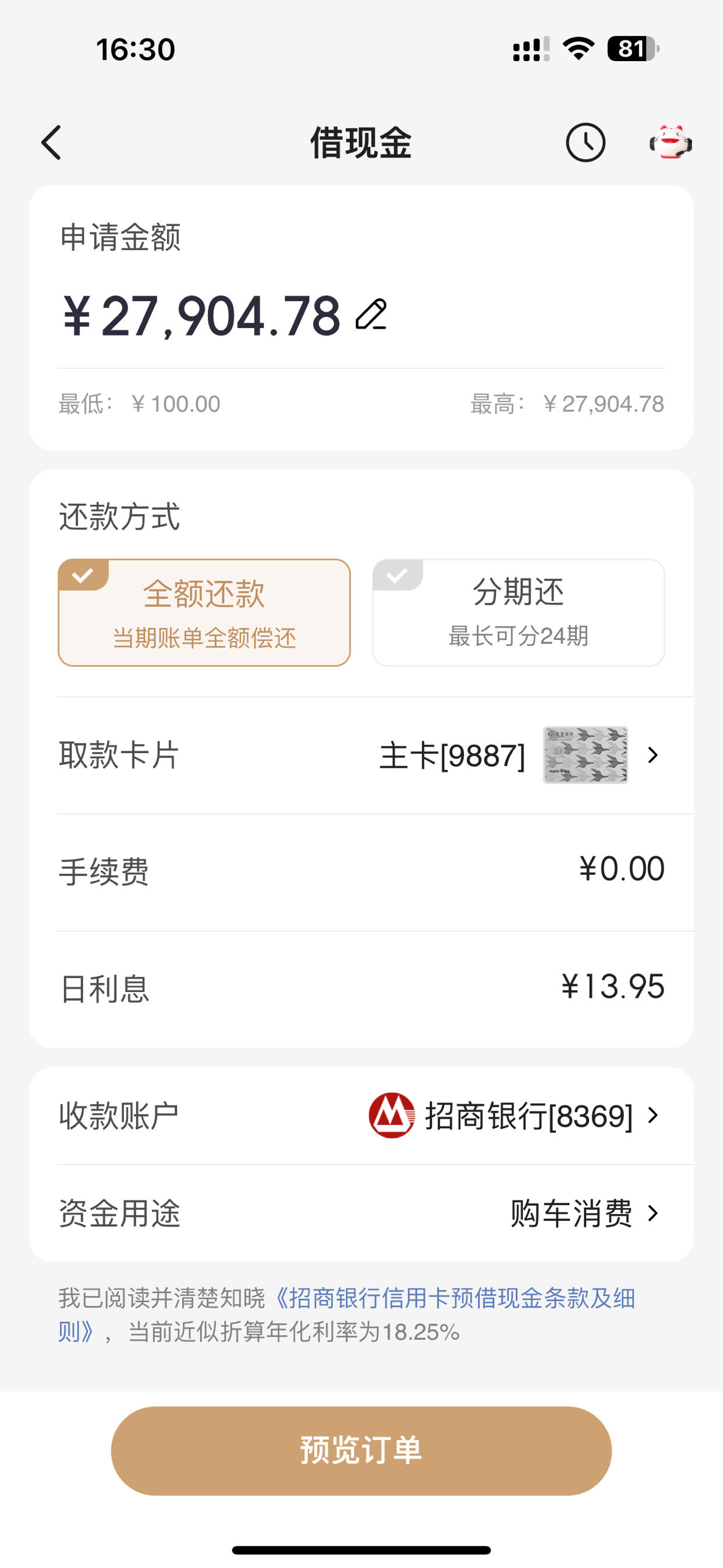
Task: Tap the back arrow icon
Action: pyautogui.click(x=51, y=143)
